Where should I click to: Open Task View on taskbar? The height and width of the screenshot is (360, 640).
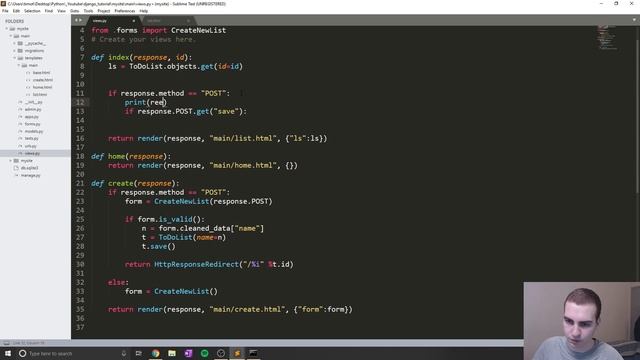139,353
